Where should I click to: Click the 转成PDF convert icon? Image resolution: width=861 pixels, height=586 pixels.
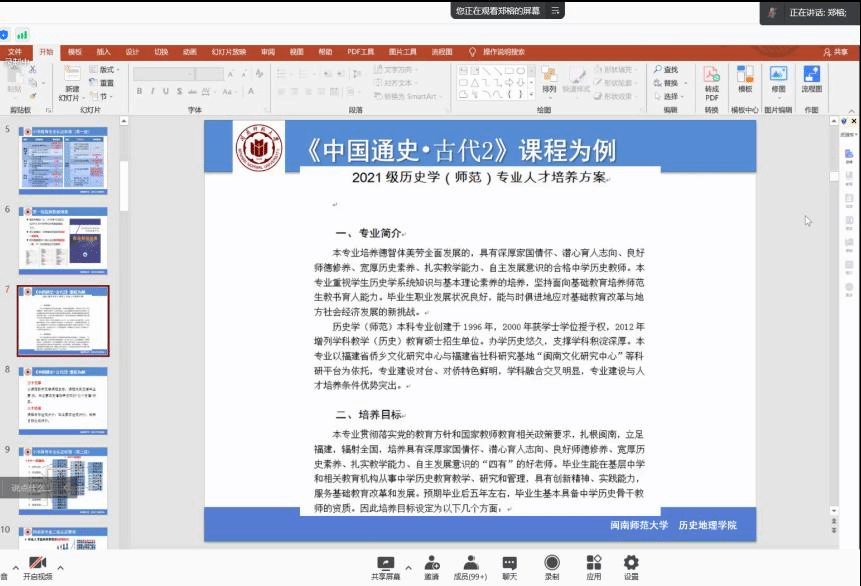pos(711,79)
